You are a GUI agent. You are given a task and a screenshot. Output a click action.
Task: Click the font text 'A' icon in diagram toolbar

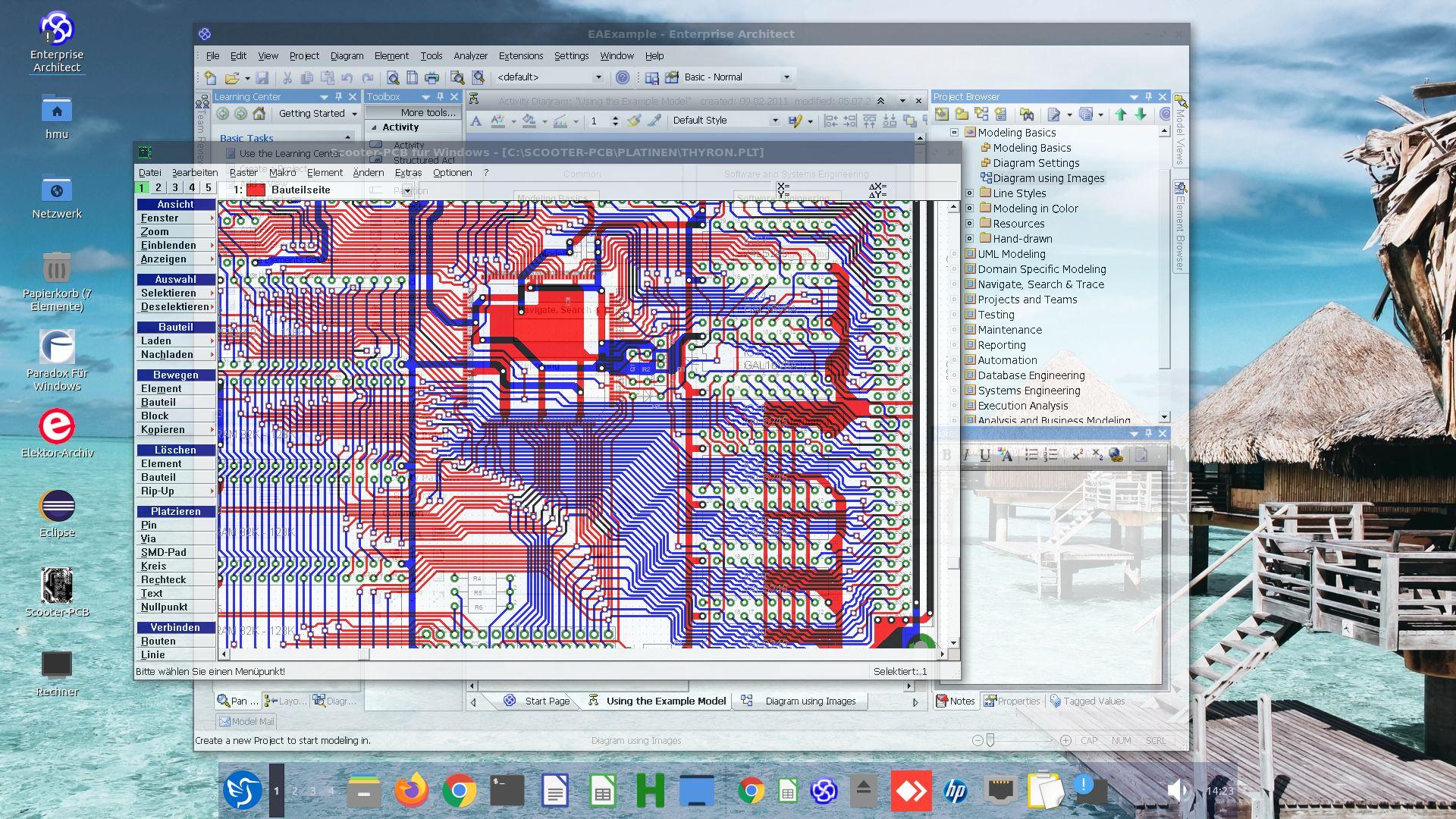point(476,121)
